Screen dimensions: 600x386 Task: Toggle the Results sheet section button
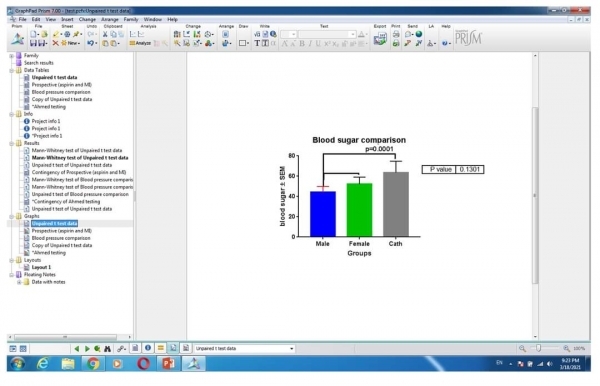pyautogui.click(x=161, y=348)
